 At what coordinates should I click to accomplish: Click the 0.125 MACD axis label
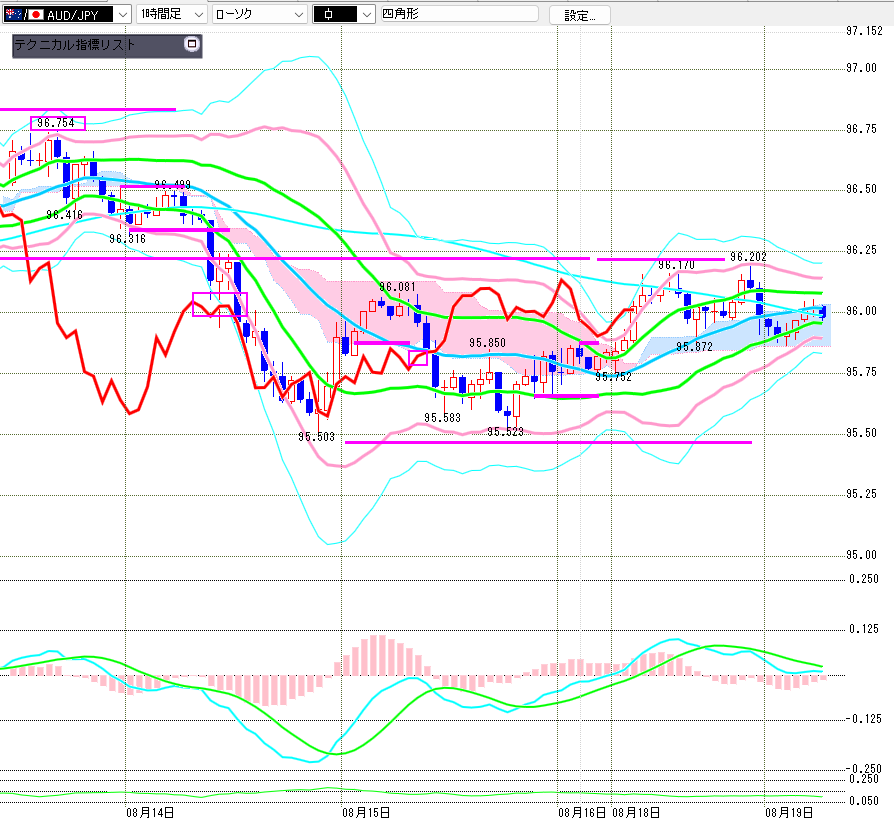click(864, 629)
